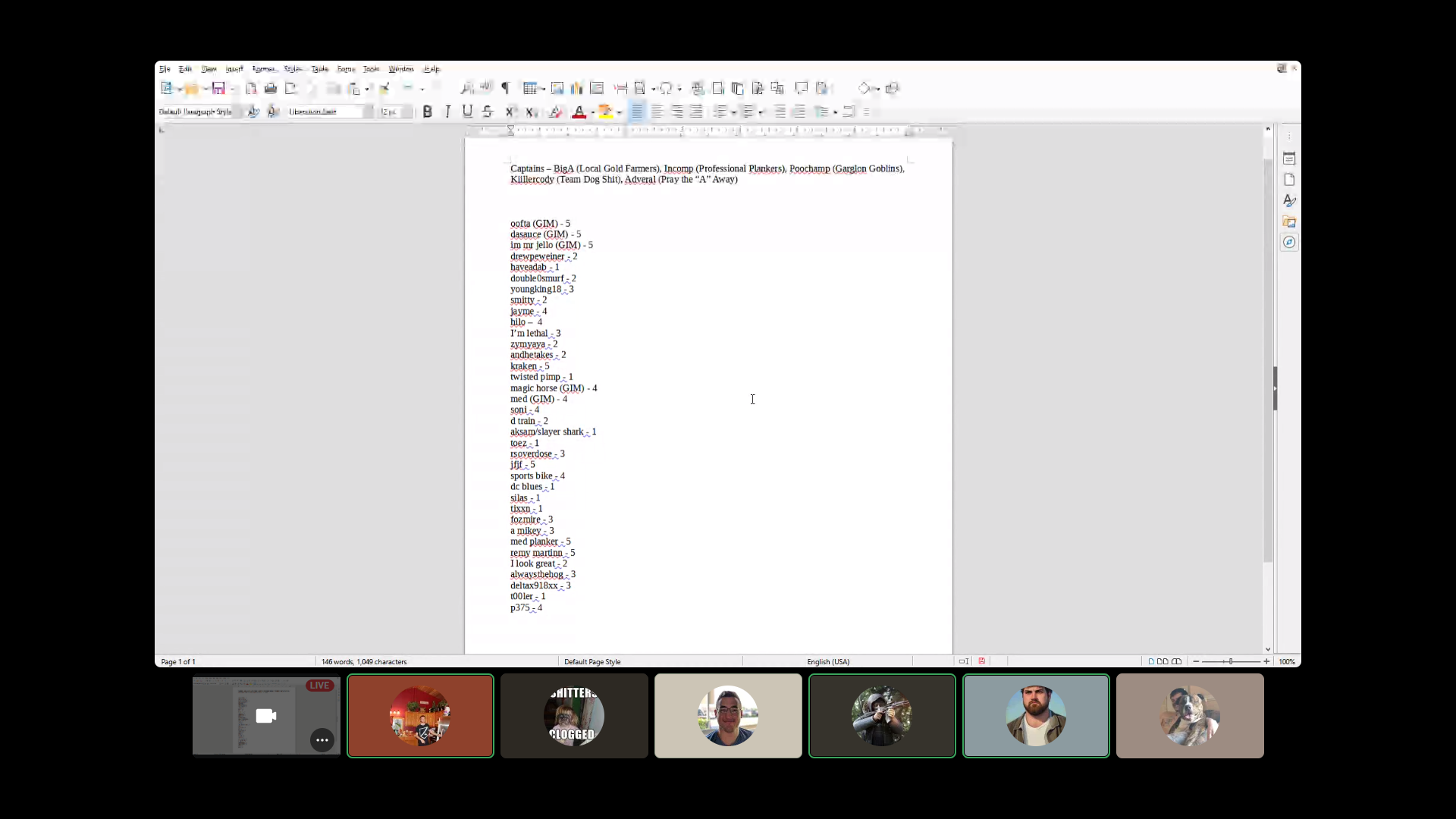This screenshot has width=1456, height=819.
Task: Open the sidebar Navigator compass icon
Action: coord(1289,242)
